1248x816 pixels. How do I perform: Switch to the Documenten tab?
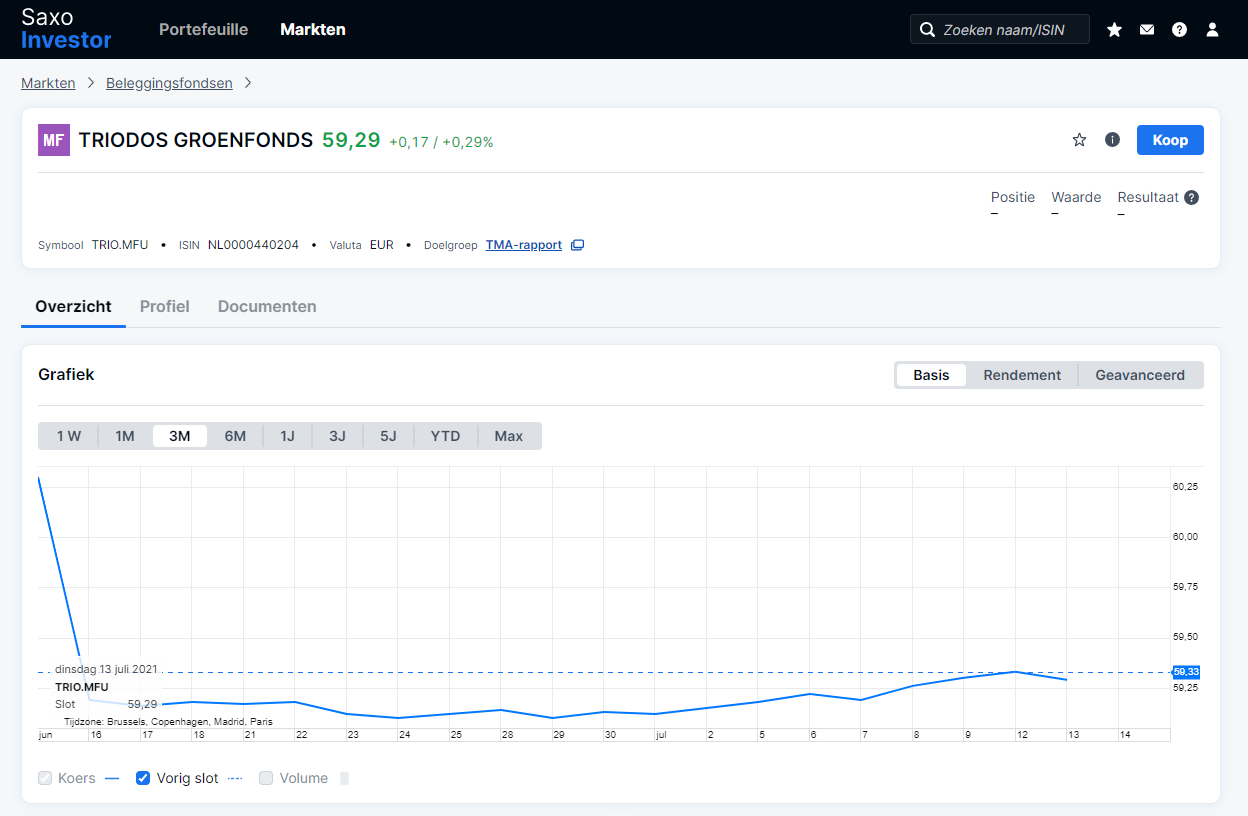(267, 307)
